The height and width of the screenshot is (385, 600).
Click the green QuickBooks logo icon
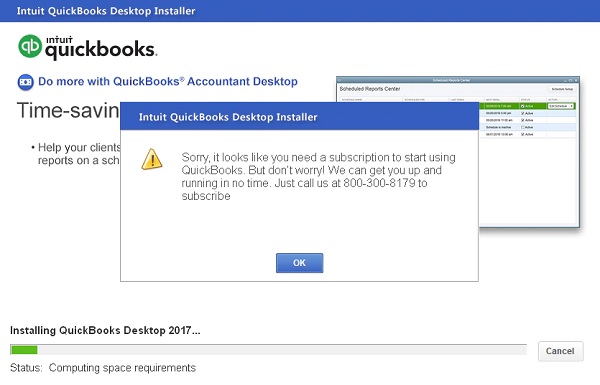[x=30, y=46]
